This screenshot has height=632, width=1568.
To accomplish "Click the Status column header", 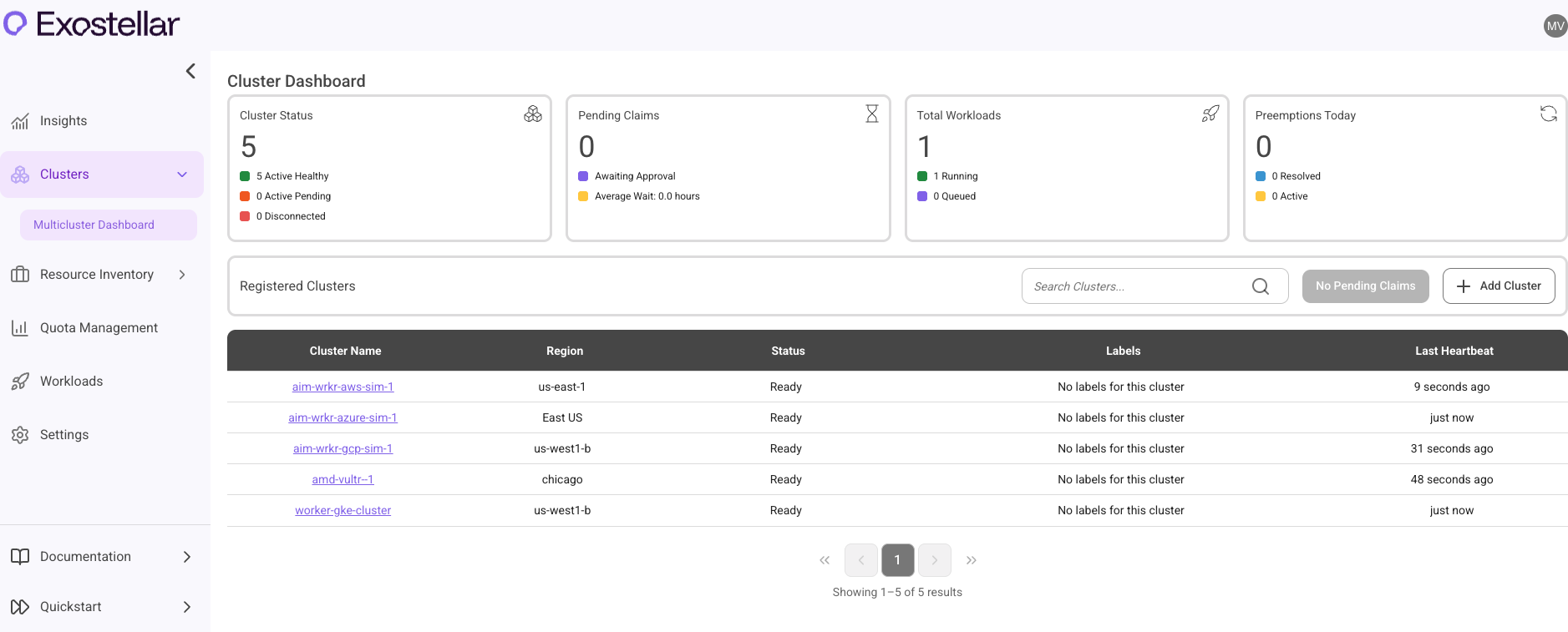I will click(788, 351).
